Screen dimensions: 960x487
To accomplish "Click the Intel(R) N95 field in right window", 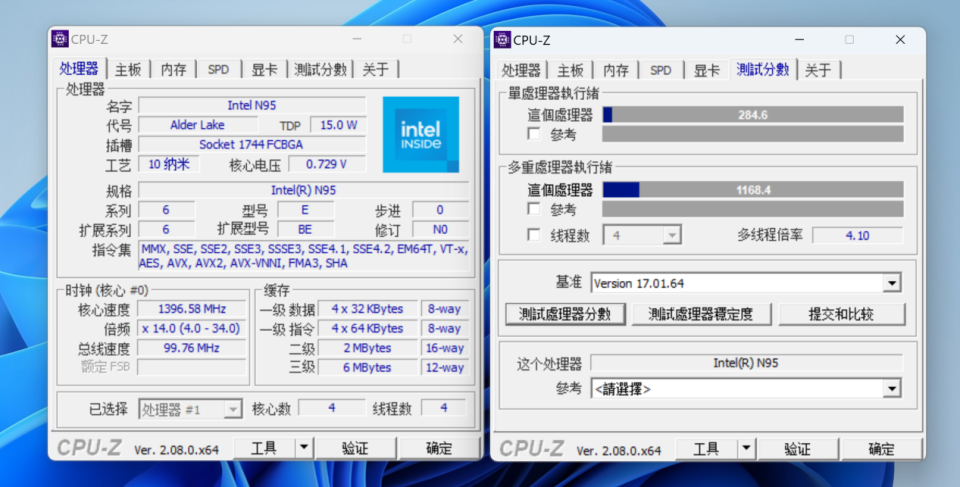I will [746, 363].
